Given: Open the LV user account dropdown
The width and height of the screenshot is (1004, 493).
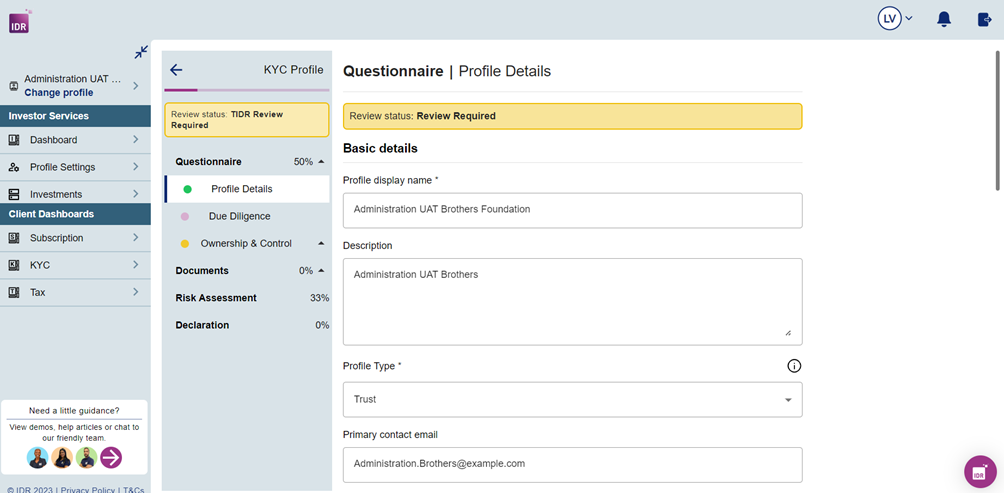Looking at the screenshot, I should pos(895,19).
